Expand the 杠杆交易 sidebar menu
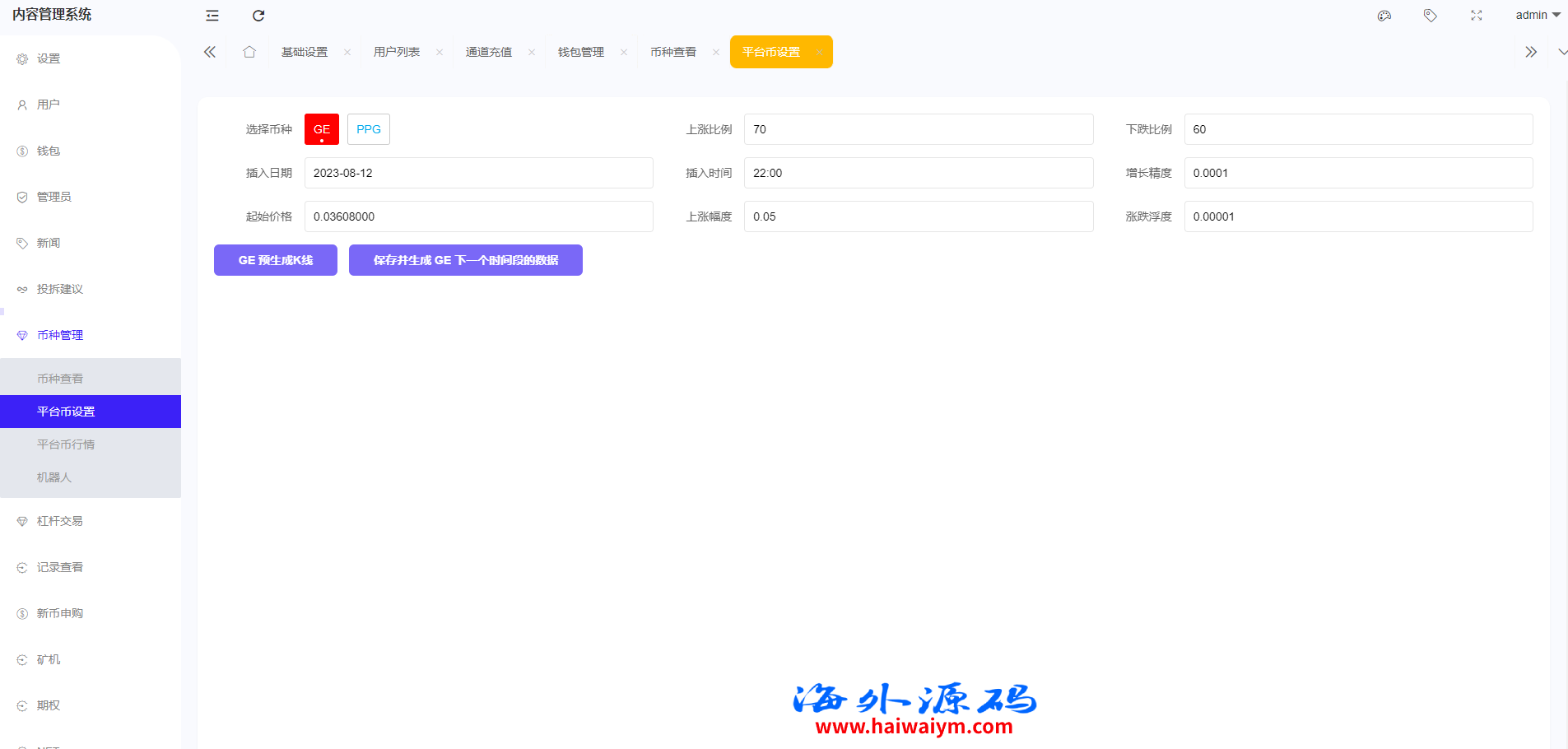Image resolution: width=1568 pixels, height=749 pixels. coord(60,521)
